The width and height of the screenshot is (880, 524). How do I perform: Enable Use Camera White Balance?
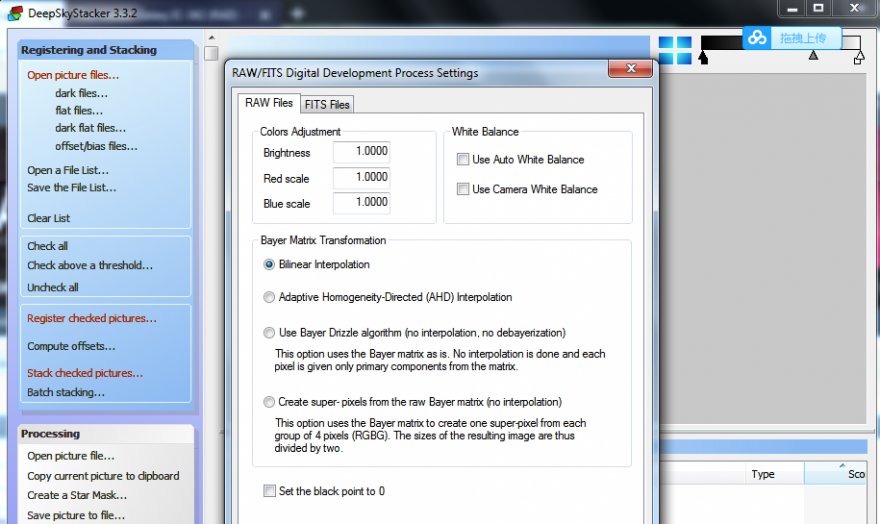[x=463, y=189]
